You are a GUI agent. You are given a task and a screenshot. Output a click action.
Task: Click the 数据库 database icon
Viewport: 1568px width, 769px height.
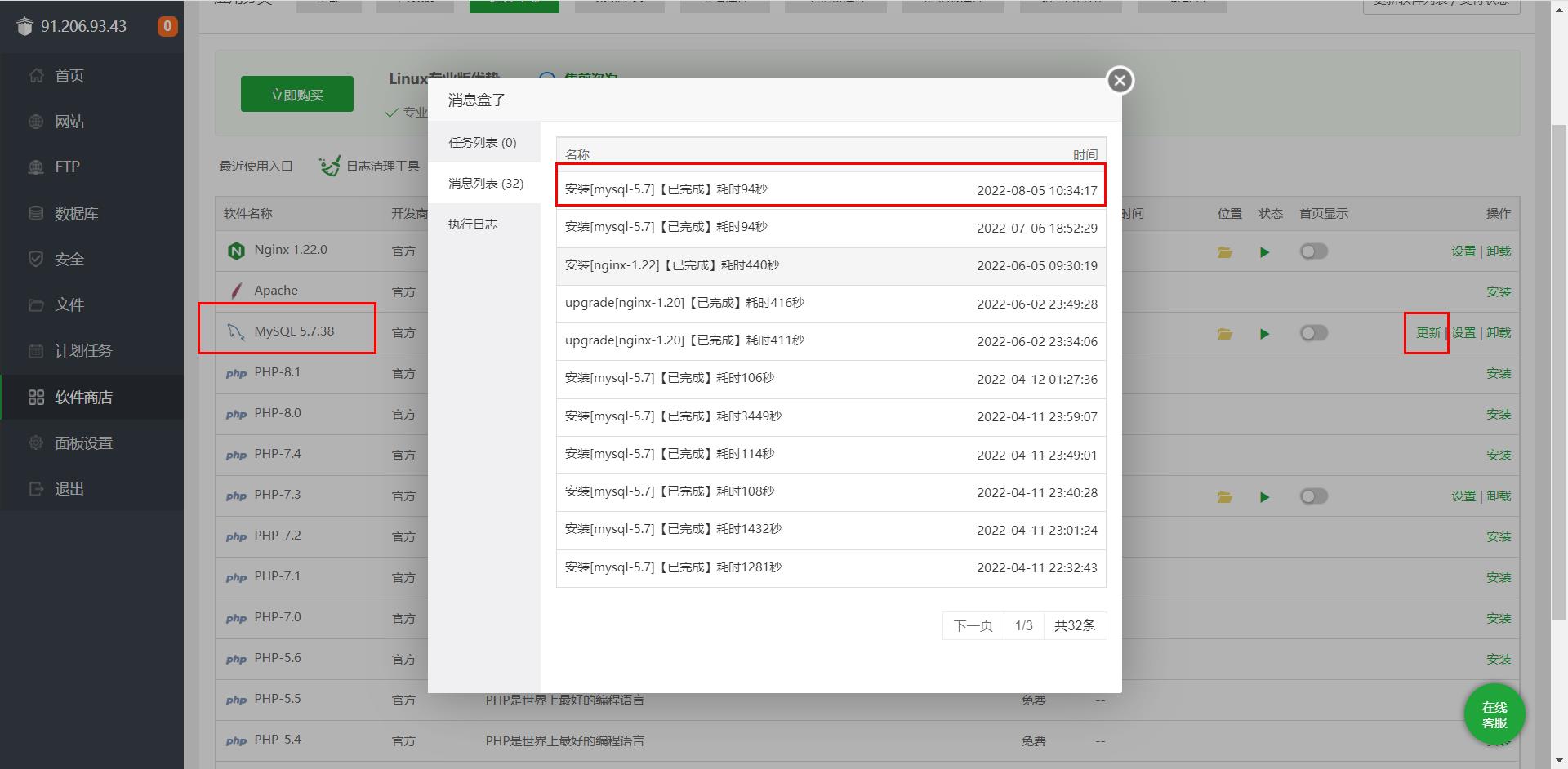(36, 213)
